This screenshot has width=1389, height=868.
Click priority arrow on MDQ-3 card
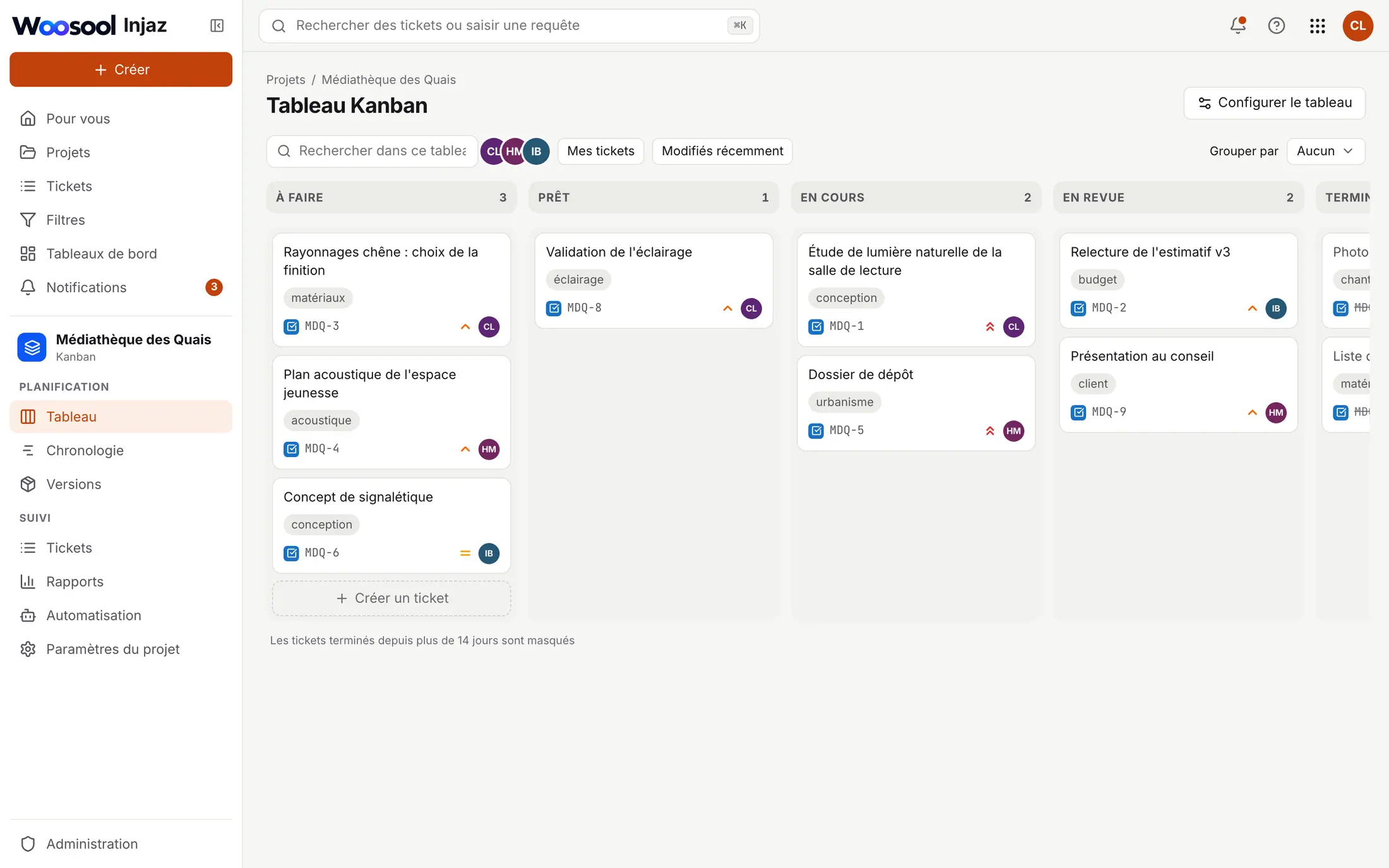pos(465,326)
